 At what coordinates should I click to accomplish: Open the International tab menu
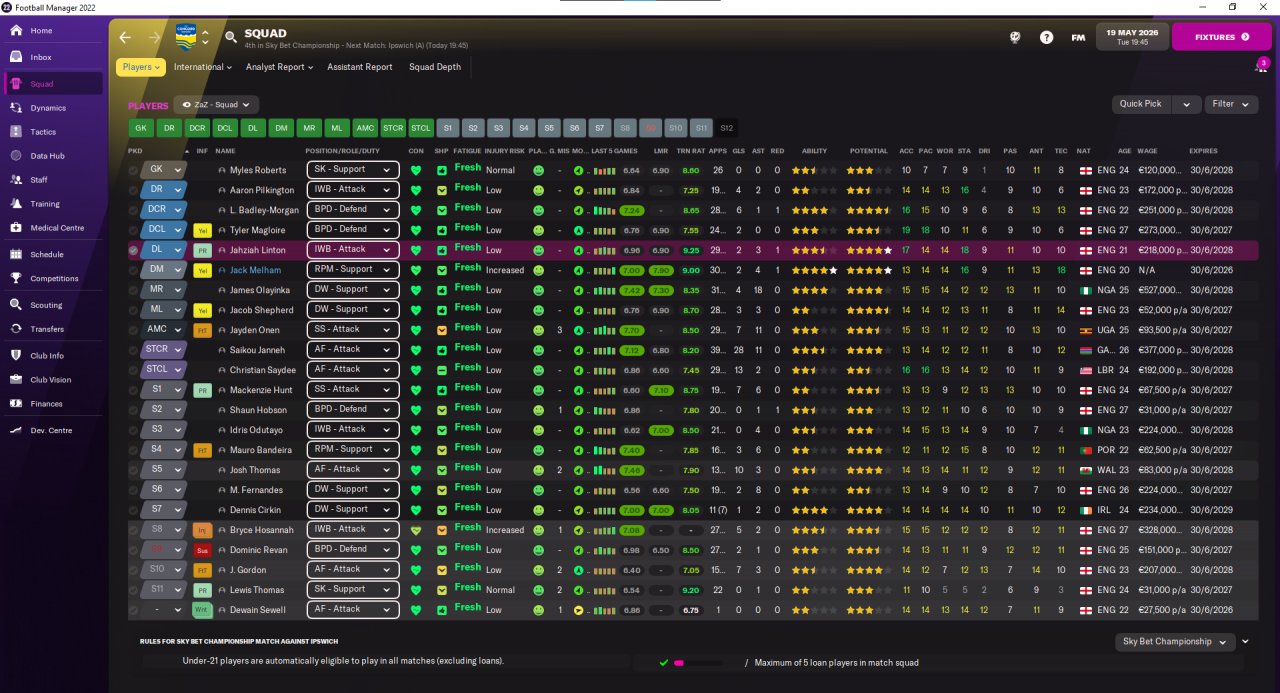(x=203, y=67)
